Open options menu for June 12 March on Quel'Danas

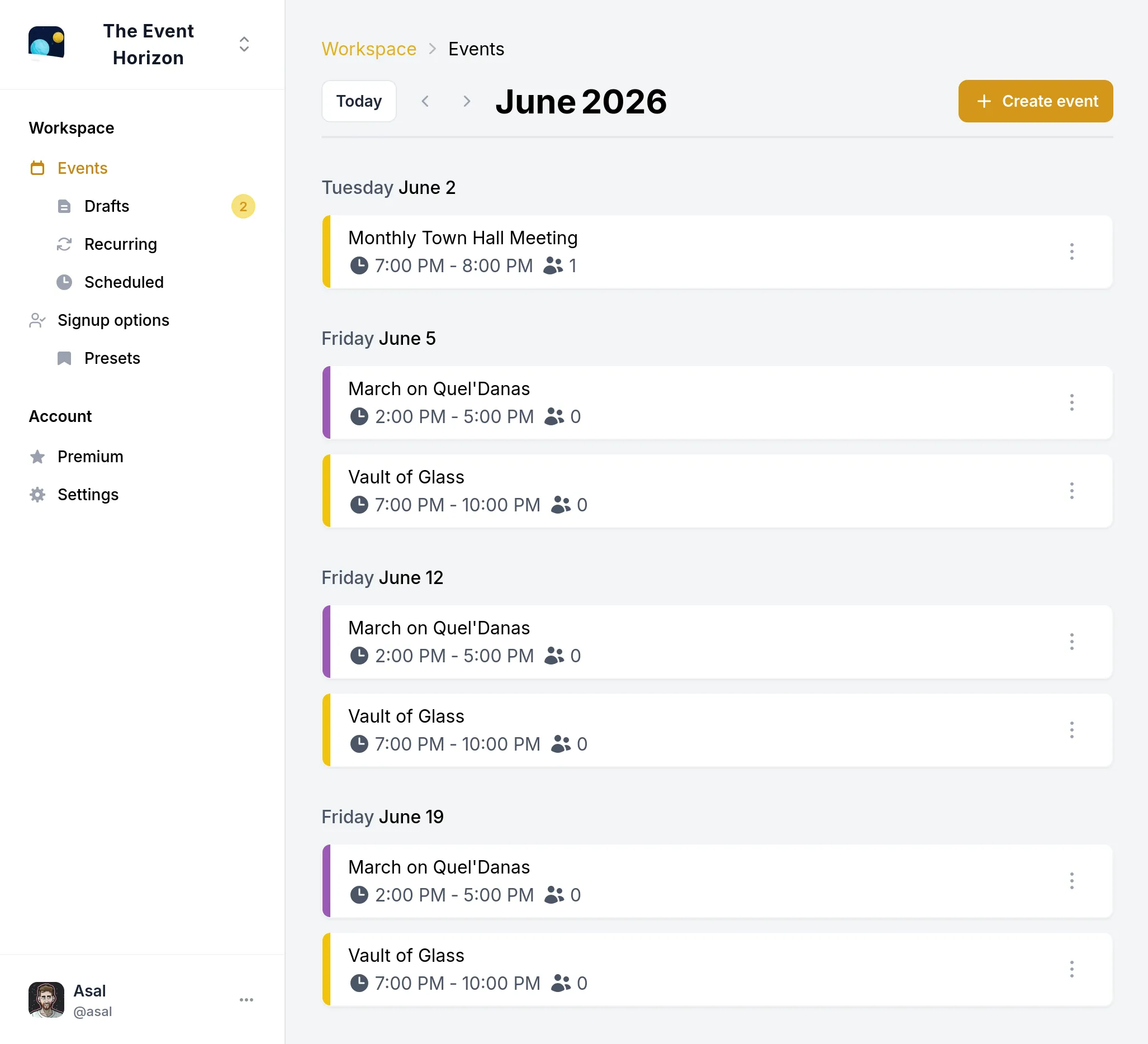(x=1071, y=642)
